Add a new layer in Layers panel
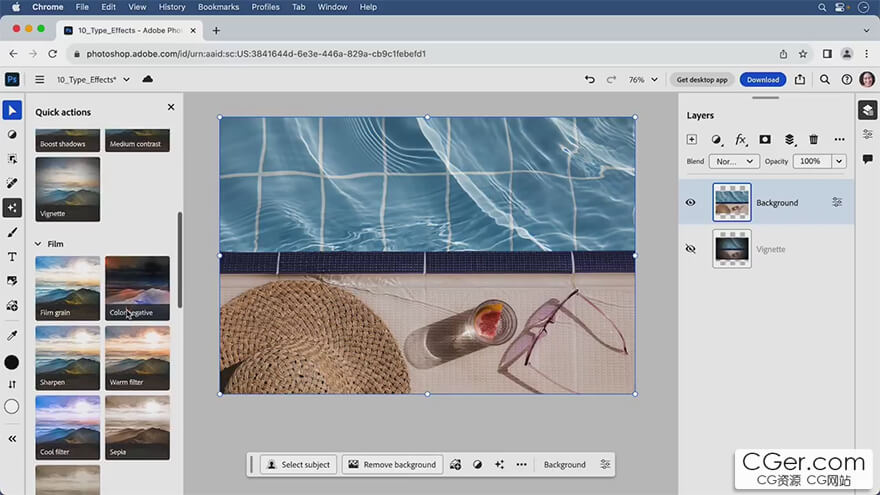The width and height of the screenshot is (880, 495). click(691, 140)
